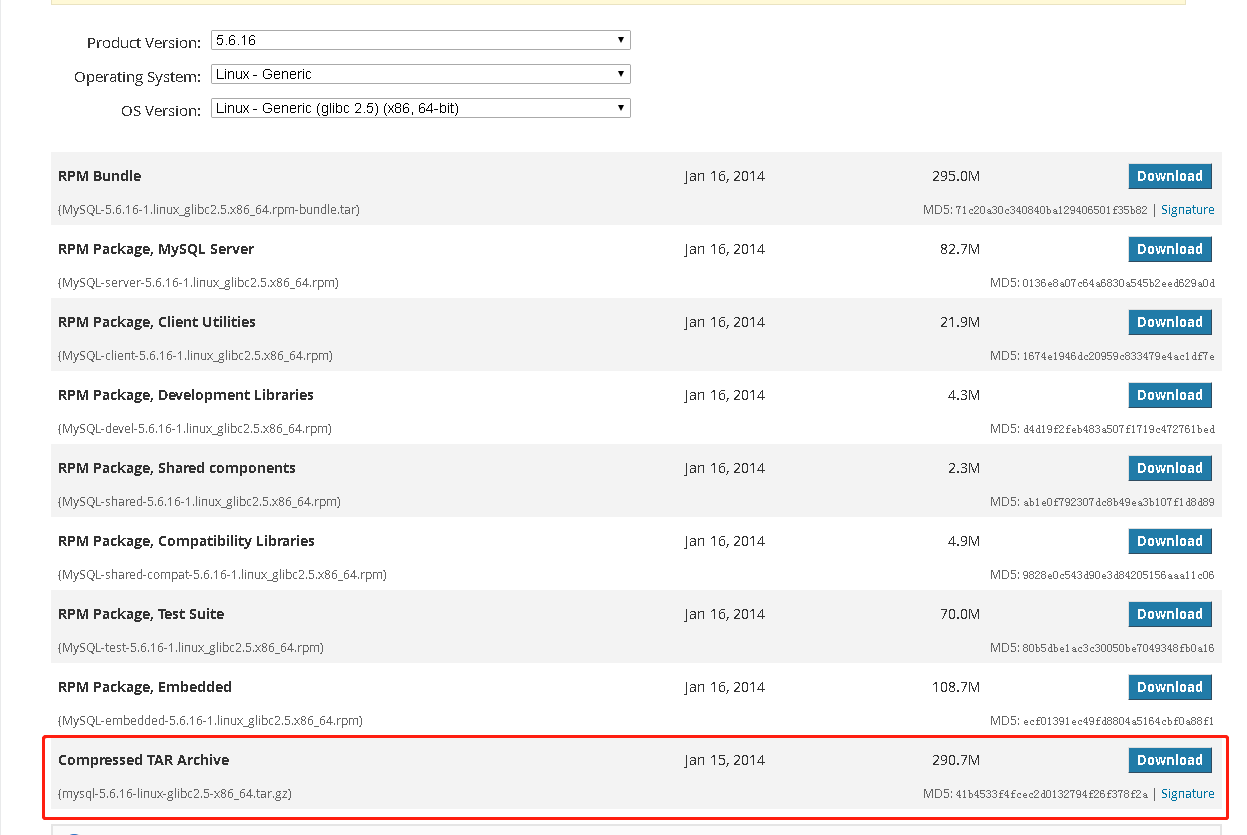Download the Compressed TAR Archive
The width and height of the screenshot is (1247, 835).
(1170, 760)
